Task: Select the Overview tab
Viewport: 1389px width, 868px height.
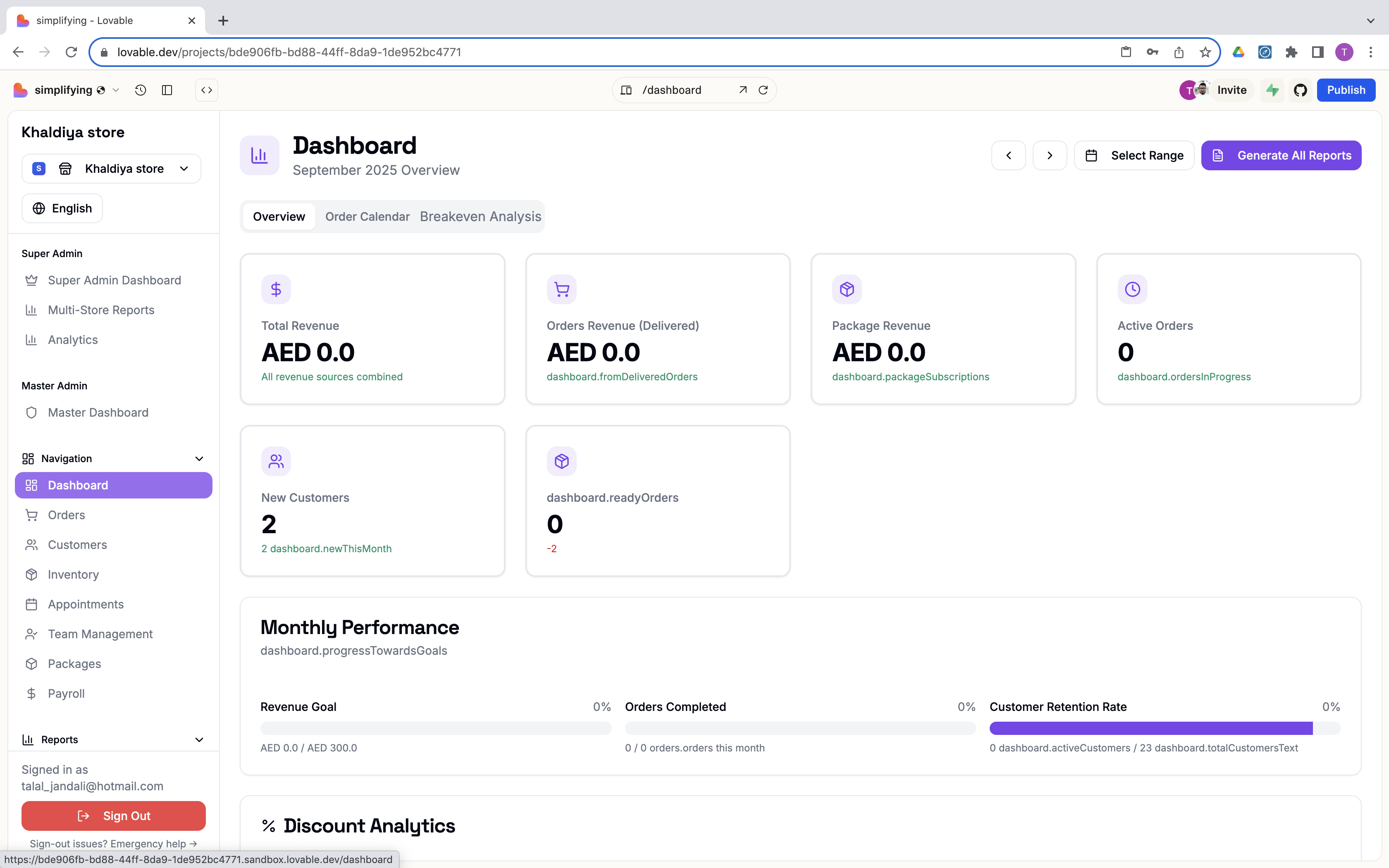Action: (279, 217)
